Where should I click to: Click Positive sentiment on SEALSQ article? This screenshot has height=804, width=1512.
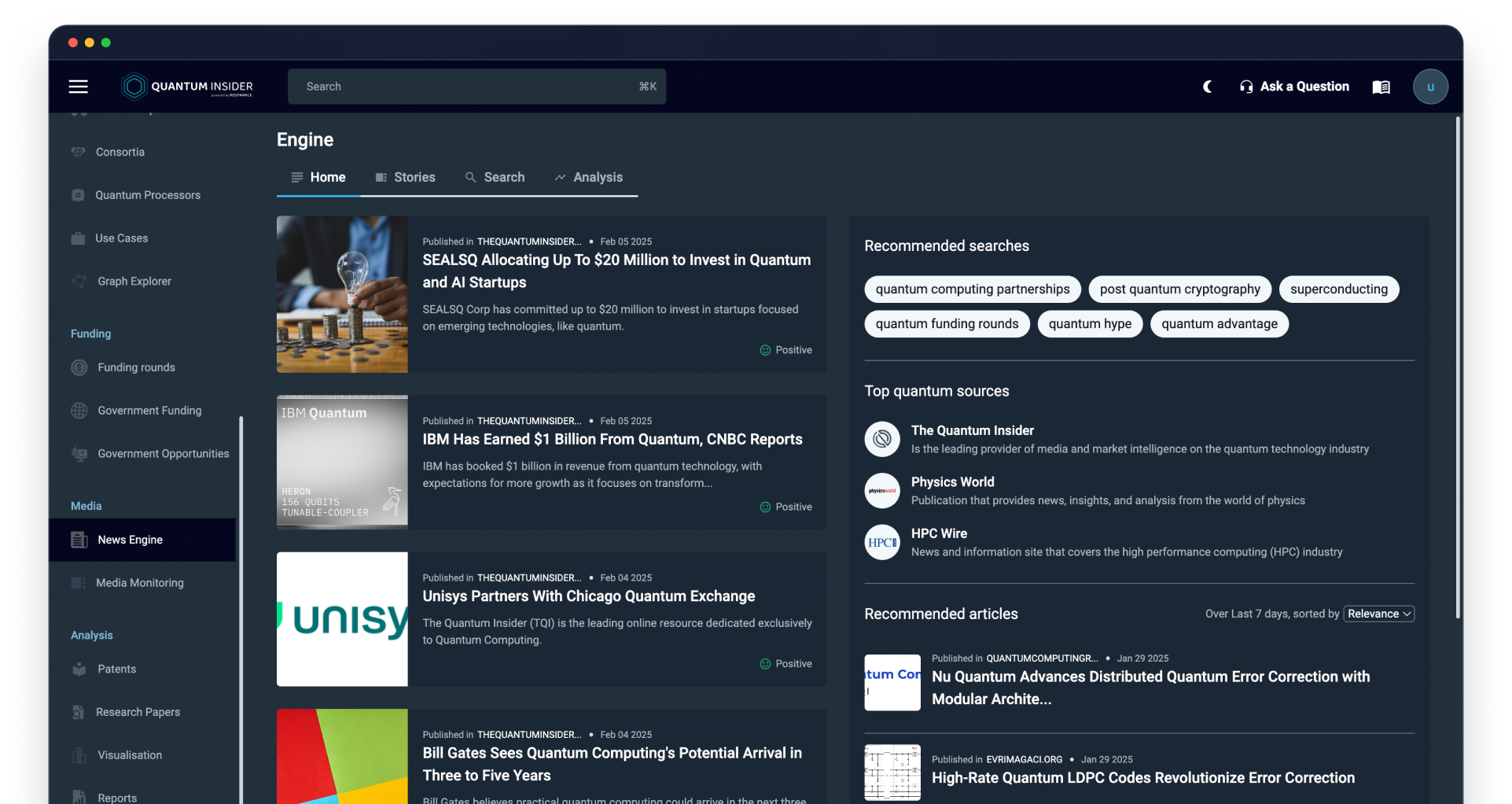[786, 350]
